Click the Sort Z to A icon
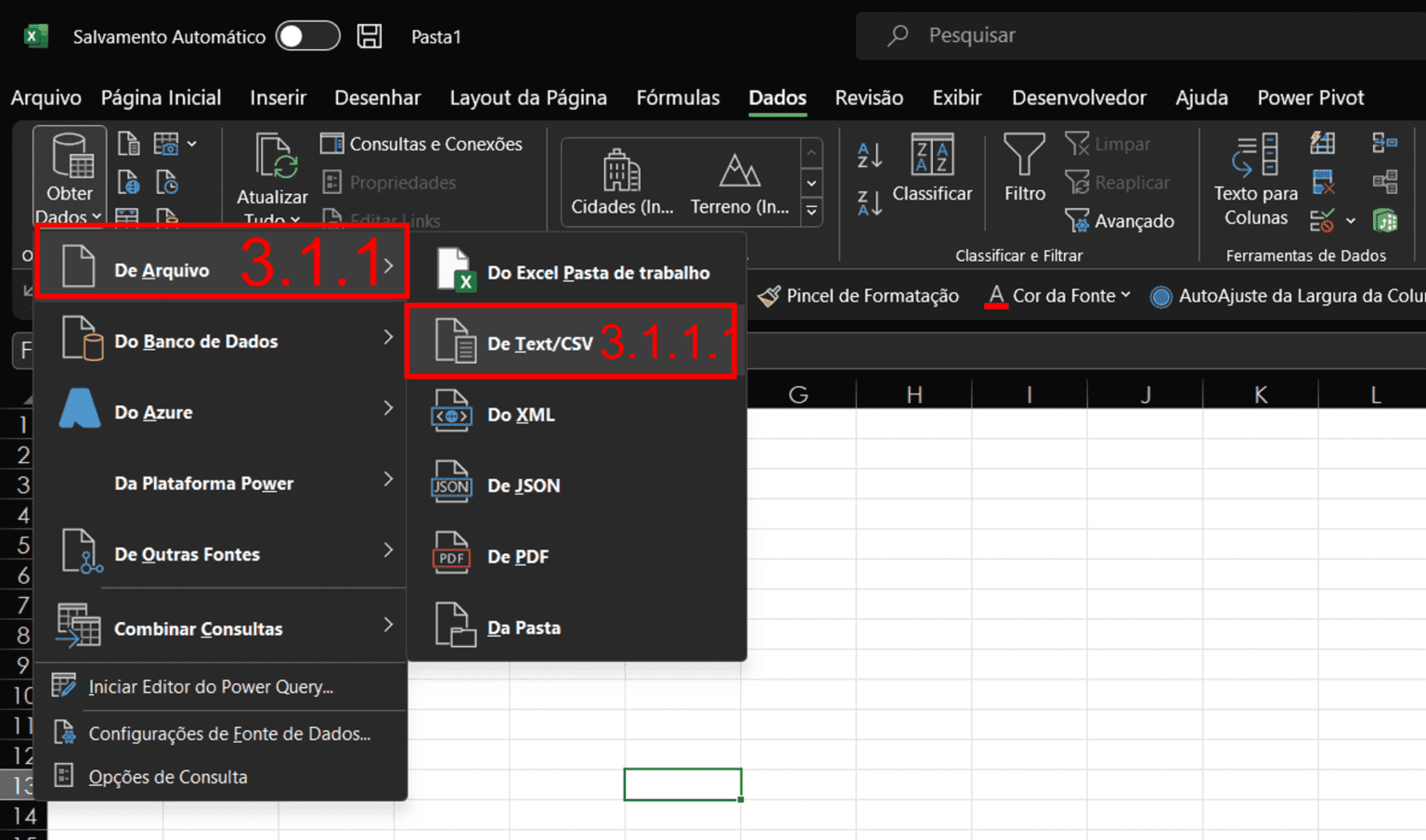 pyautogui.click(x=869, y=202)
